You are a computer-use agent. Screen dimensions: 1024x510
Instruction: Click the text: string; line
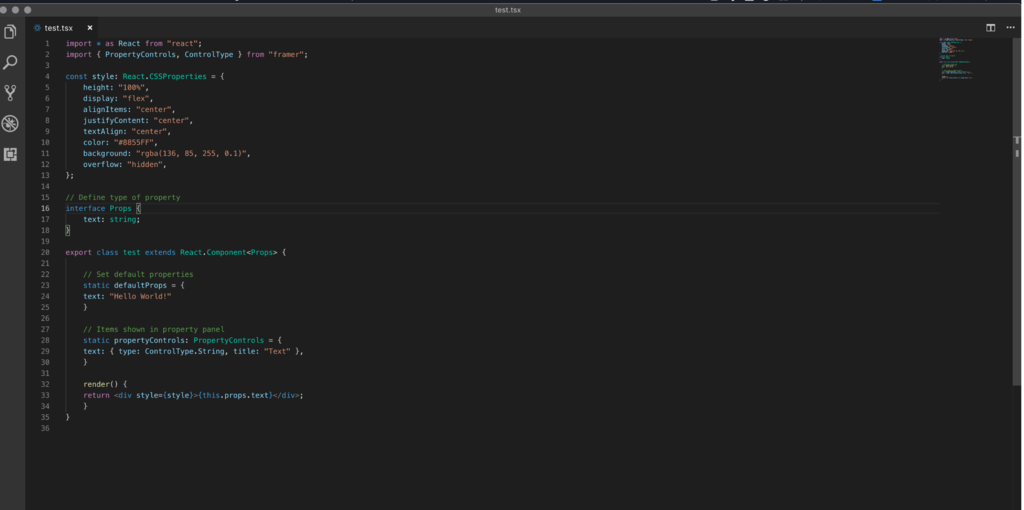(112, 219)
